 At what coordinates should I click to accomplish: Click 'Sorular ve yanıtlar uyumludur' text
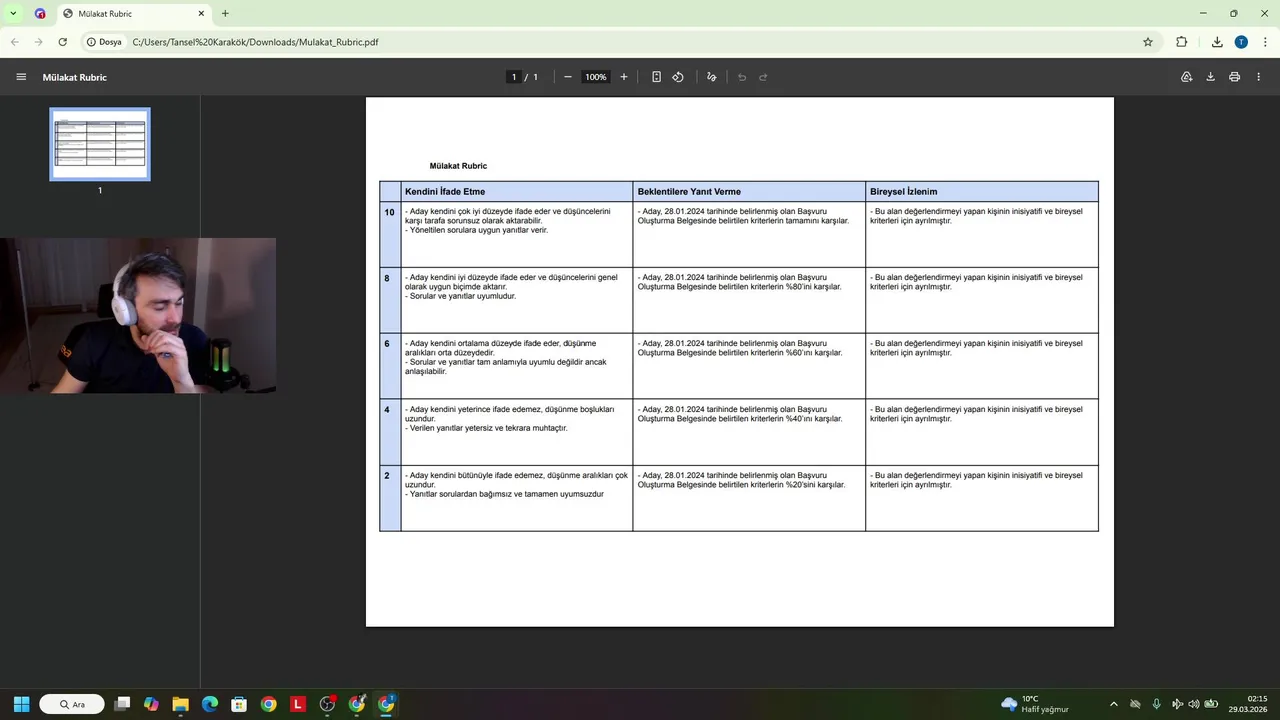[463, 296]
